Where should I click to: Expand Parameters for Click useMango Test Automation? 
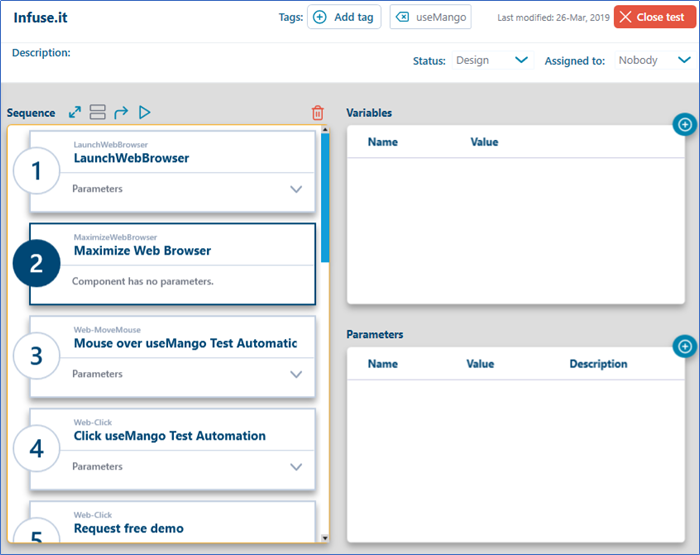point(296,467)
